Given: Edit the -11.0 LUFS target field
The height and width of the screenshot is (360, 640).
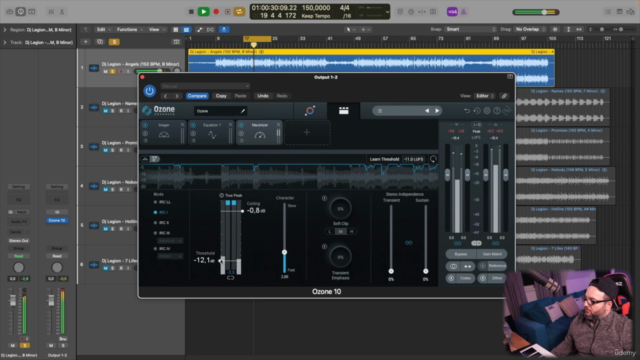Looking at the screenshot, I should click(413, 159).
